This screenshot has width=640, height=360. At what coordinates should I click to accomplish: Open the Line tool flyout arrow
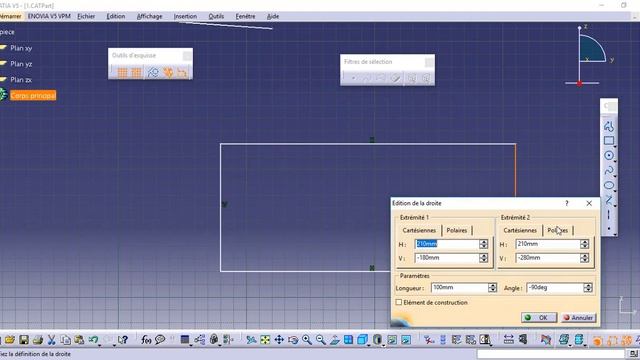[615, 205]
